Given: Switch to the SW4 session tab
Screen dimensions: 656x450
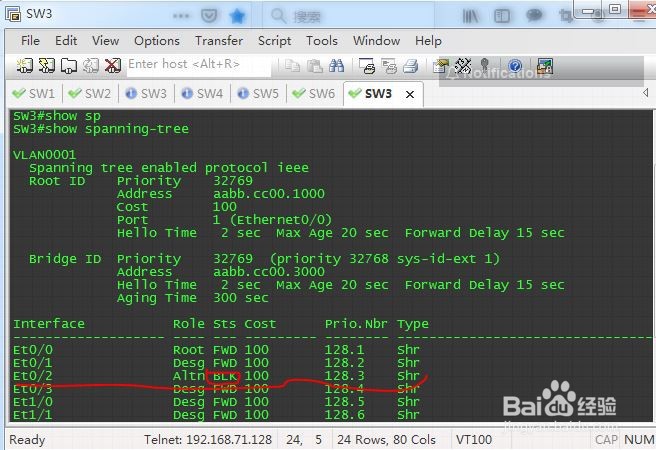Looking at the screenshot, I should (202, 93).
